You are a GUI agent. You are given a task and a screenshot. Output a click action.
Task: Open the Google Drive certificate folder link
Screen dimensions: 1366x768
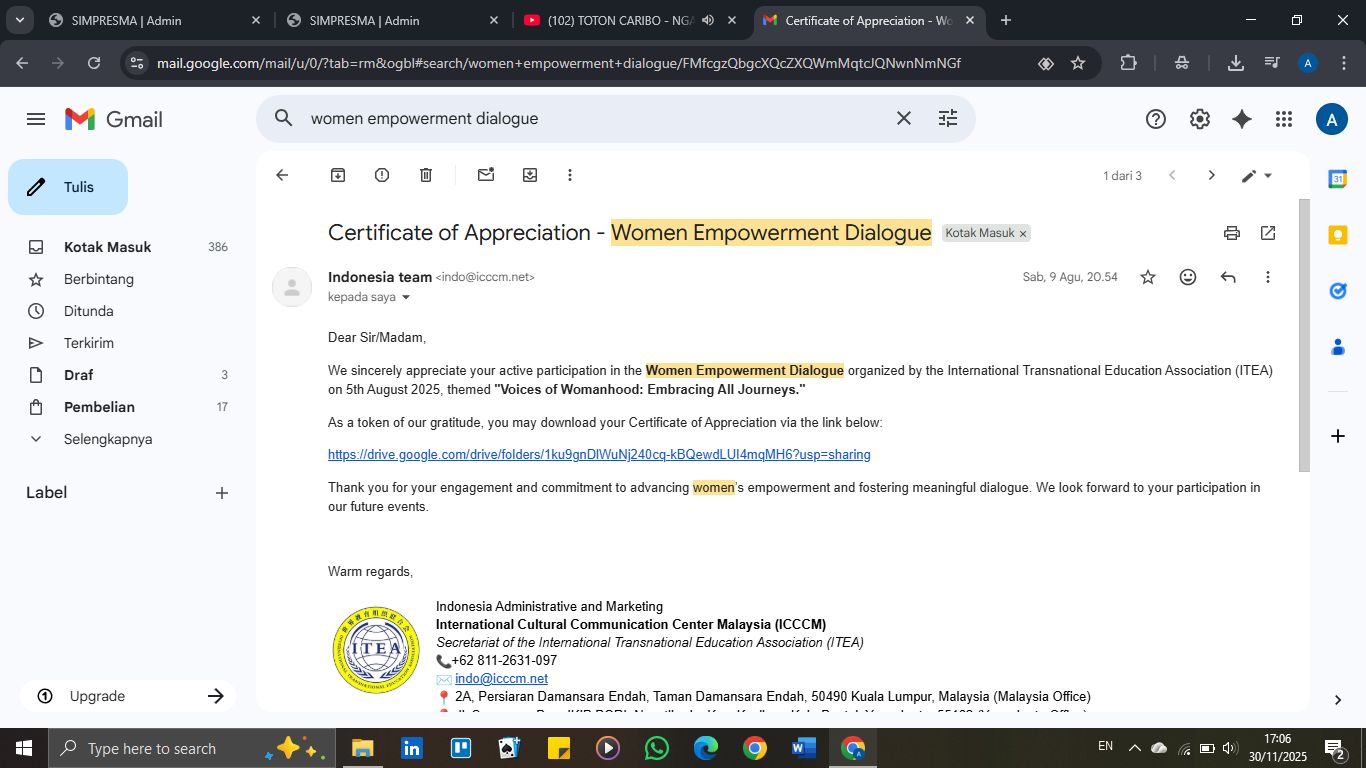[599, 455]
